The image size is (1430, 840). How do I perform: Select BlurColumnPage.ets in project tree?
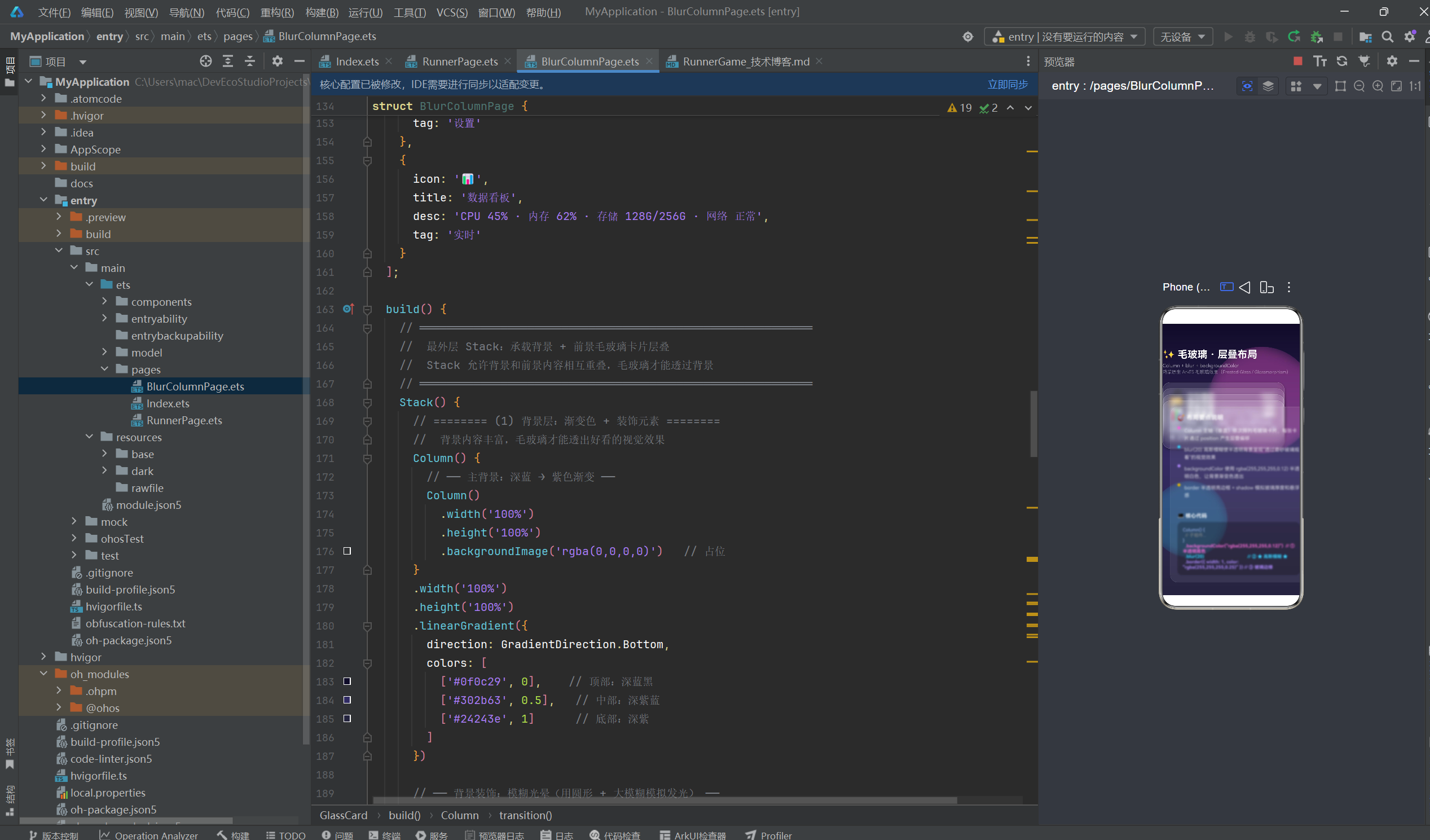[165, 386]
